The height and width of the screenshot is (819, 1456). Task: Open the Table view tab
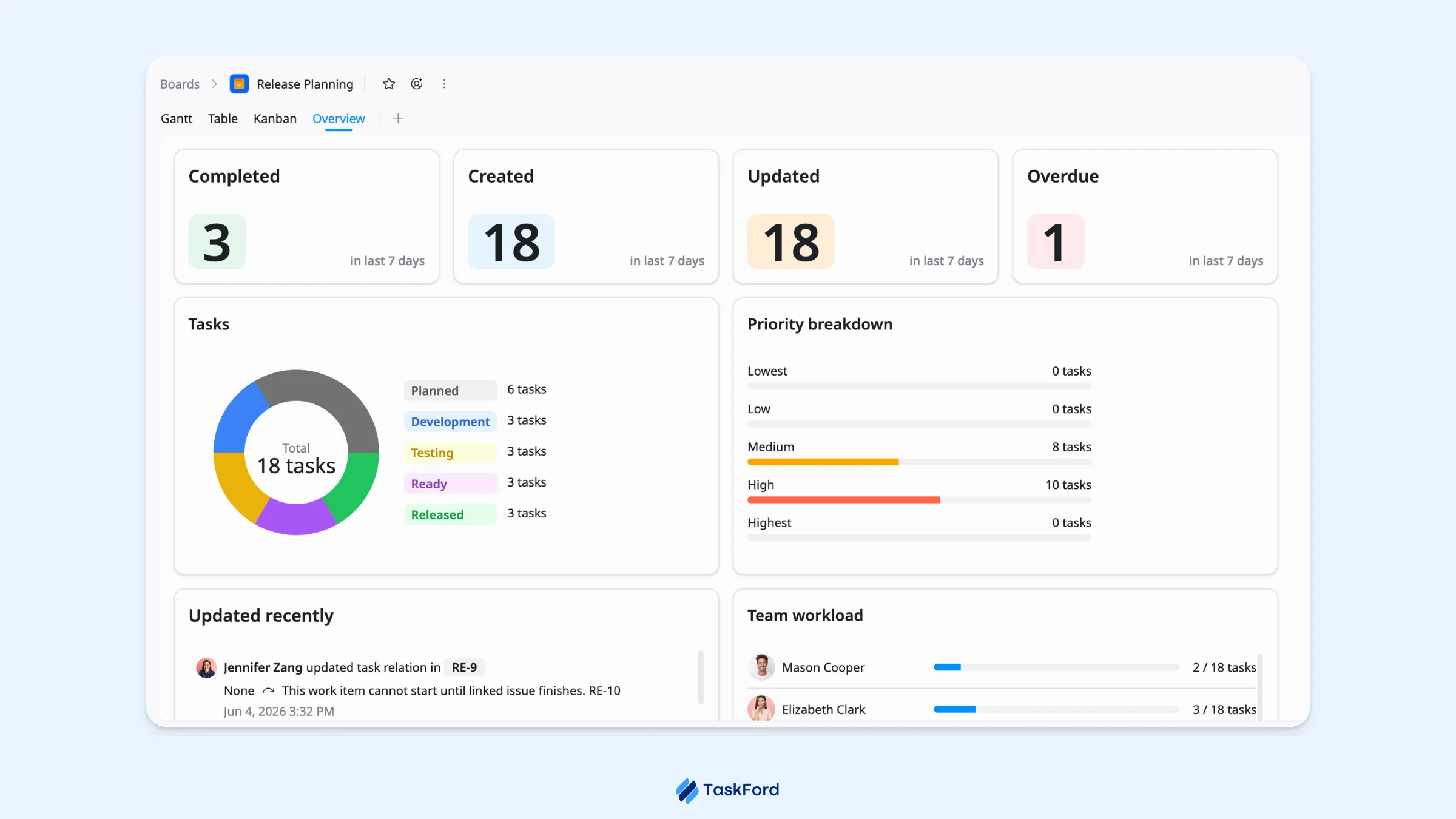(223, 118)
